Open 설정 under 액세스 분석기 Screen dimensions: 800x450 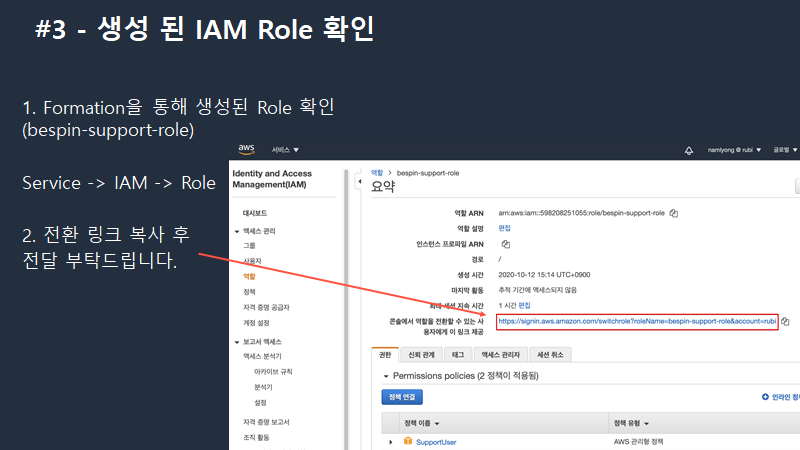pyautogui.click(x=260, y=403)
